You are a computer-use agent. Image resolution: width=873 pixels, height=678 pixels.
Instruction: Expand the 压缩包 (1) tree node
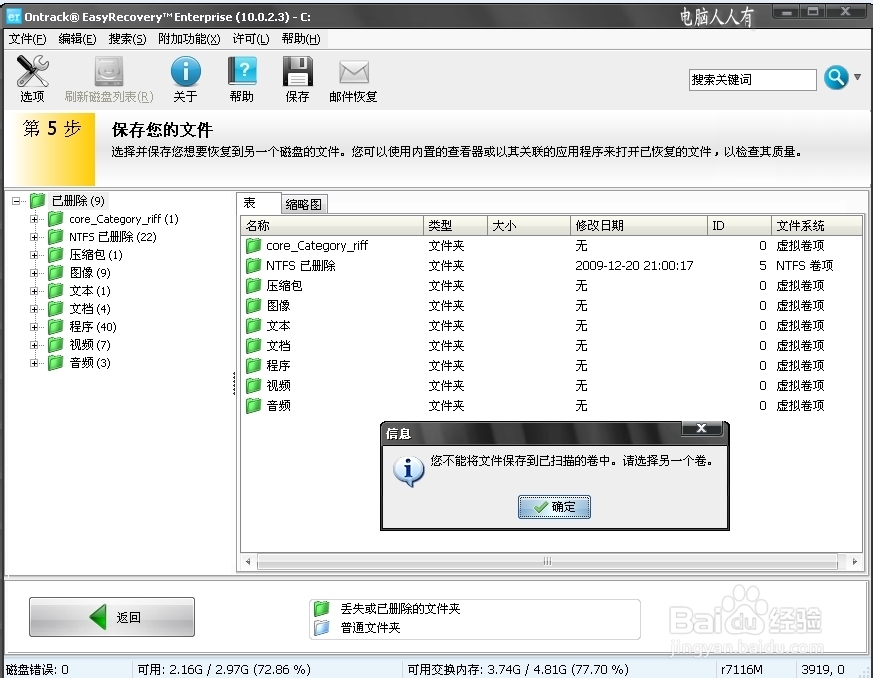(x=35, y=255)
